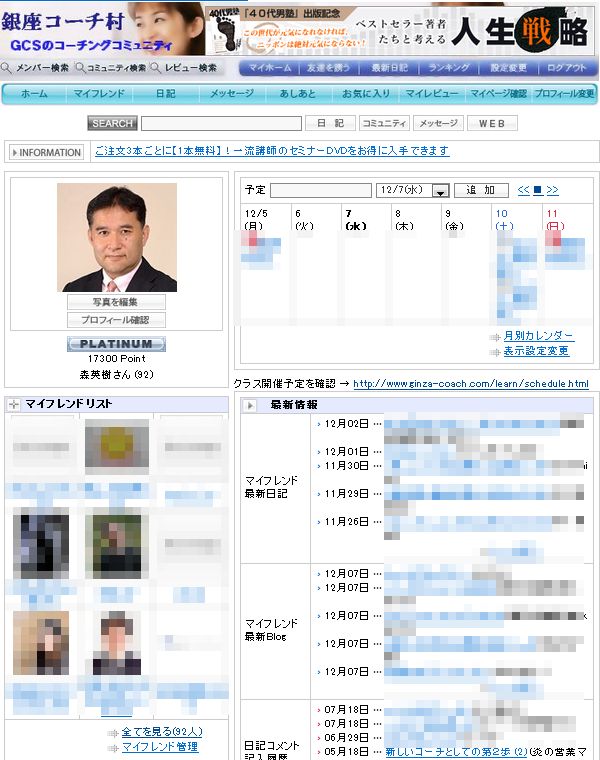Jump to current week square icon
600x760 pixels.
(537, 190)
